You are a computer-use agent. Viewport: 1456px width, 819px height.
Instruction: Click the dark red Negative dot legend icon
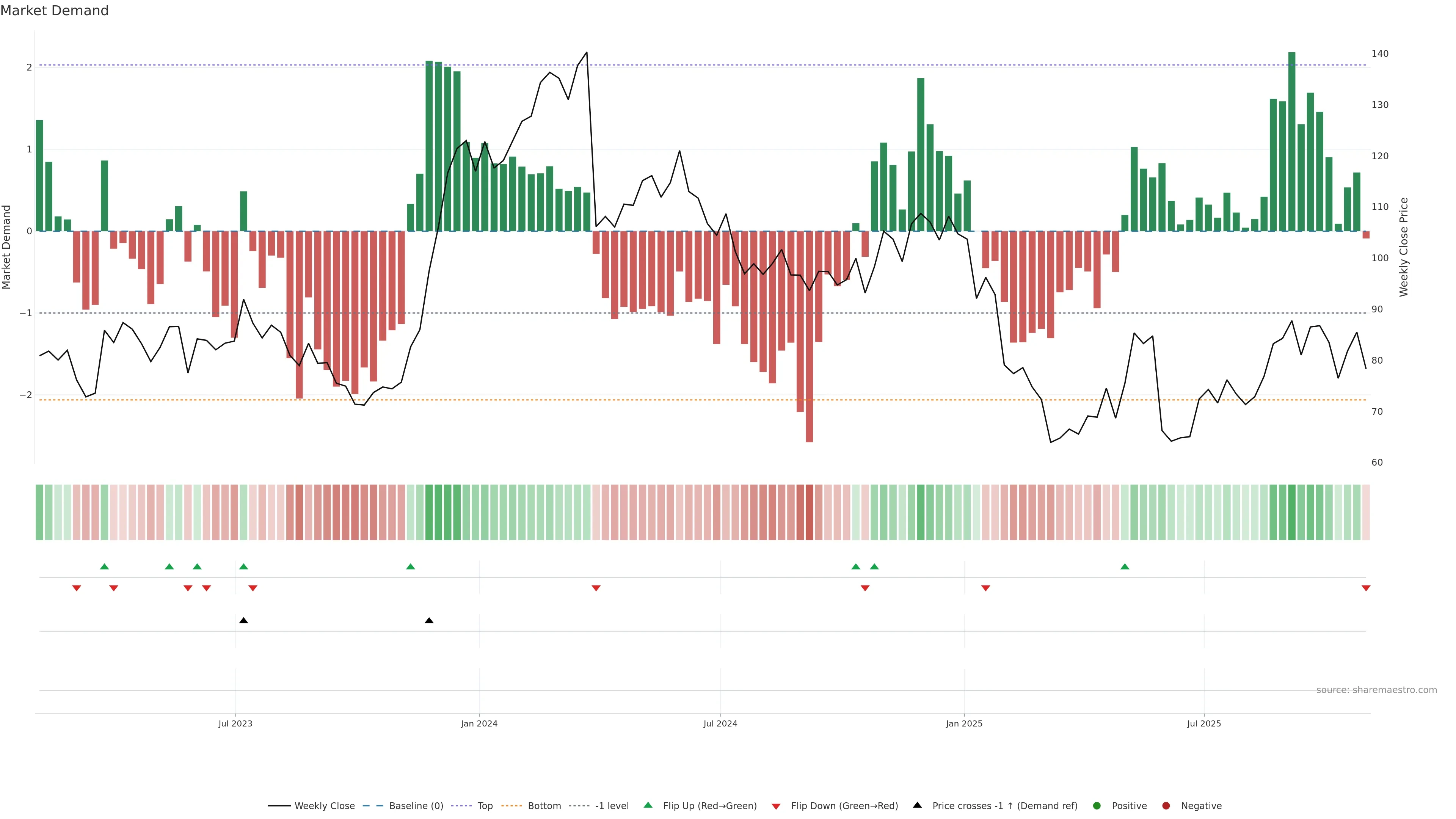[x=1166, y=806]
